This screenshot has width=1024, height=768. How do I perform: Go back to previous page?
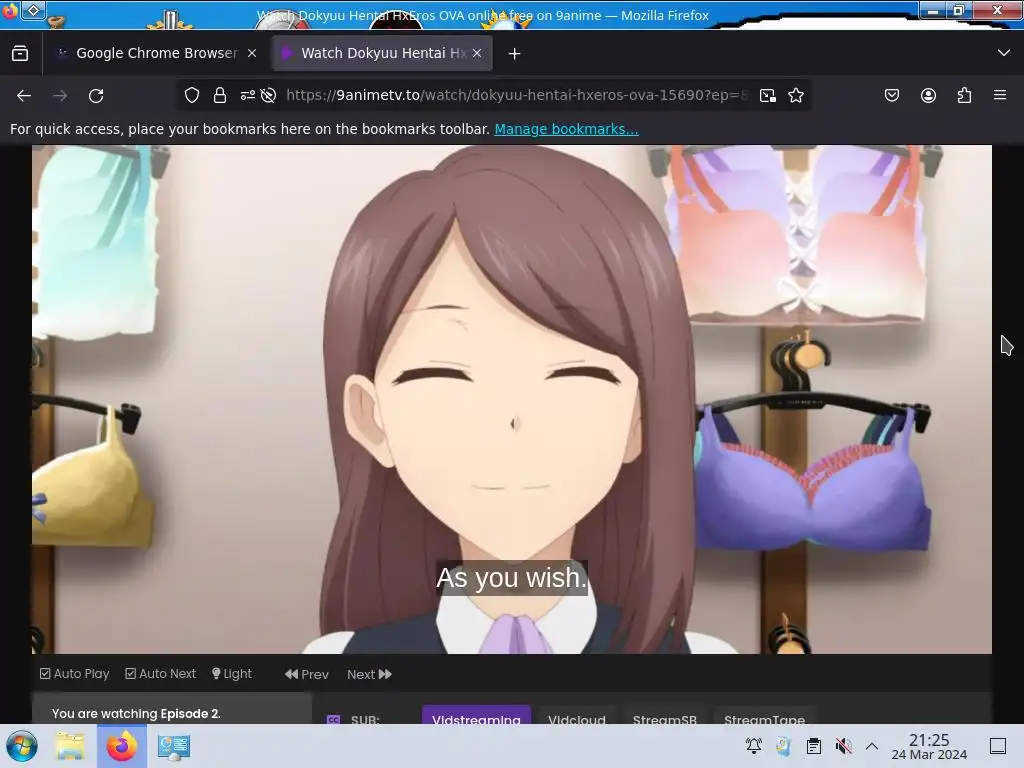[24, 96]
